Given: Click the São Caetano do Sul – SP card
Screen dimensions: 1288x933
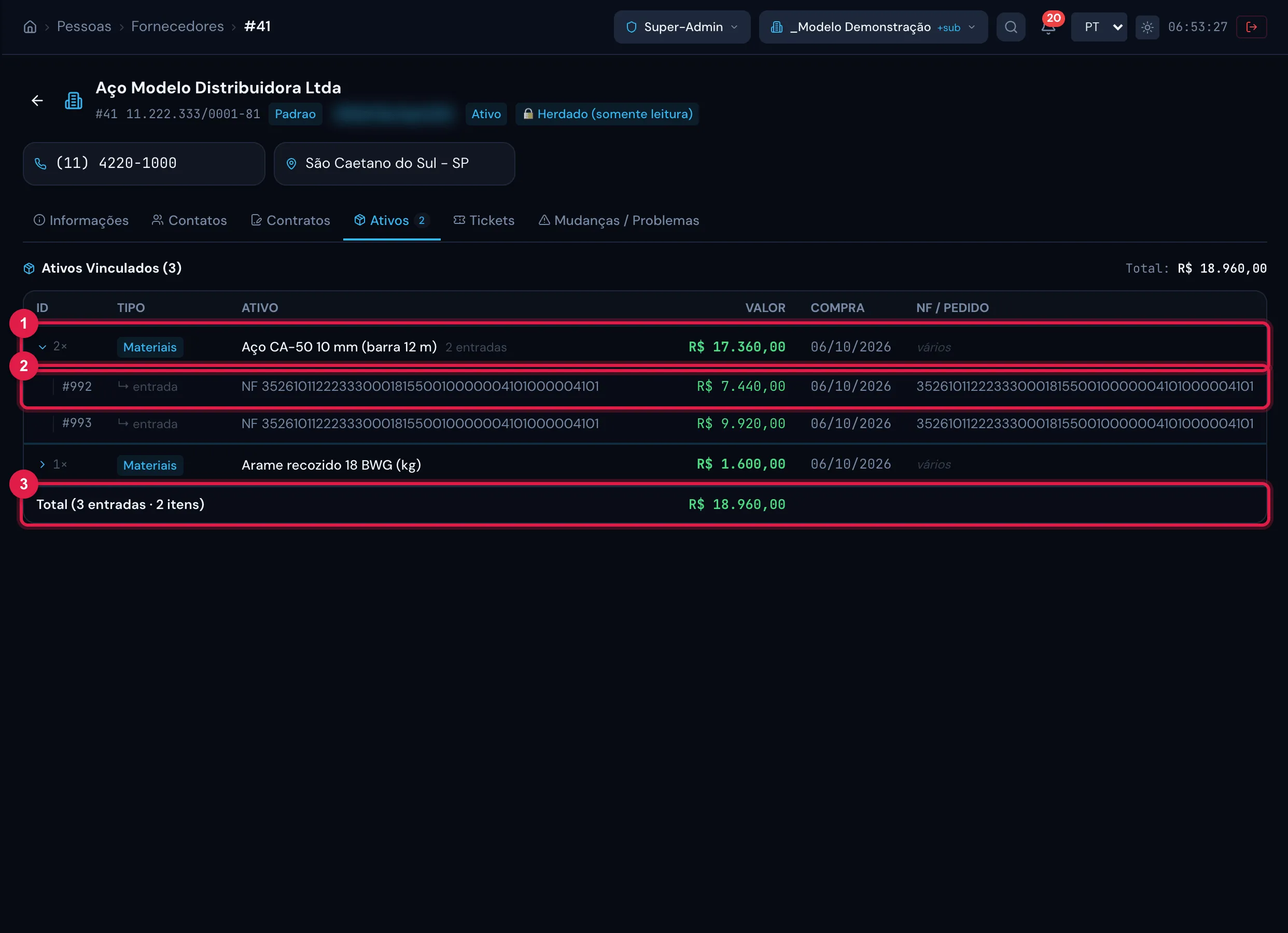Looking at the screenshot, I should coord(395,164).
